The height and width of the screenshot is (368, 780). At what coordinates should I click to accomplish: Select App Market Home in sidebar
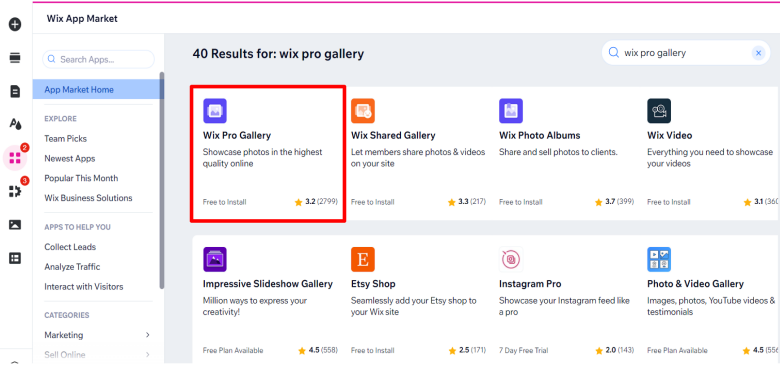tap(98, 90)
